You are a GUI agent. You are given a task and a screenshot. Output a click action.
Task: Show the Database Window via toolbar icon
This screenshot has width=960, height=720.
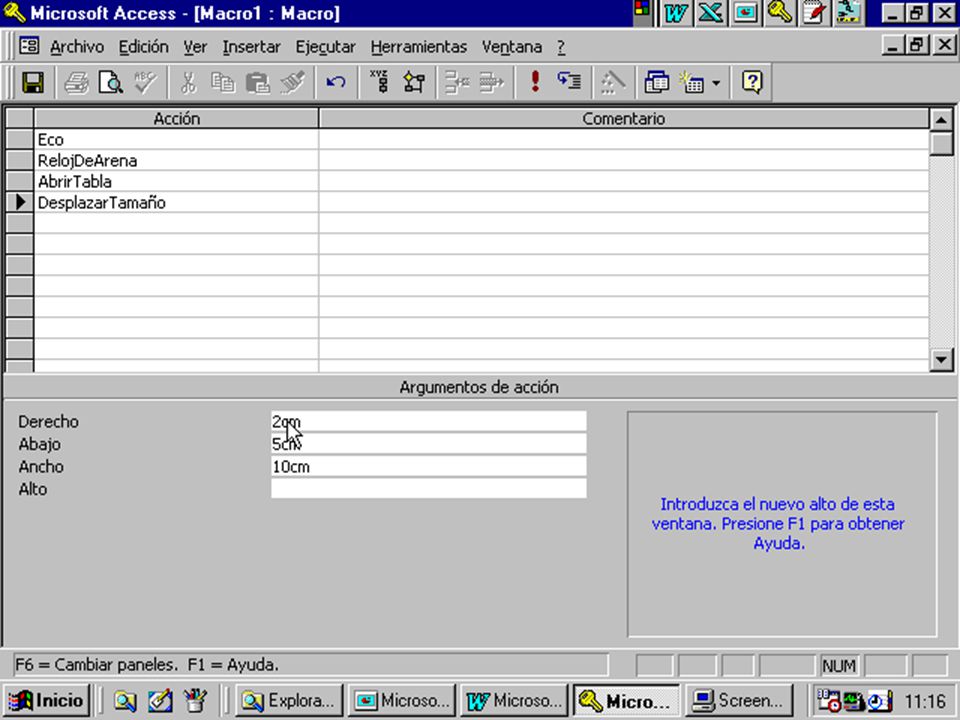click(x=656, y=82)
